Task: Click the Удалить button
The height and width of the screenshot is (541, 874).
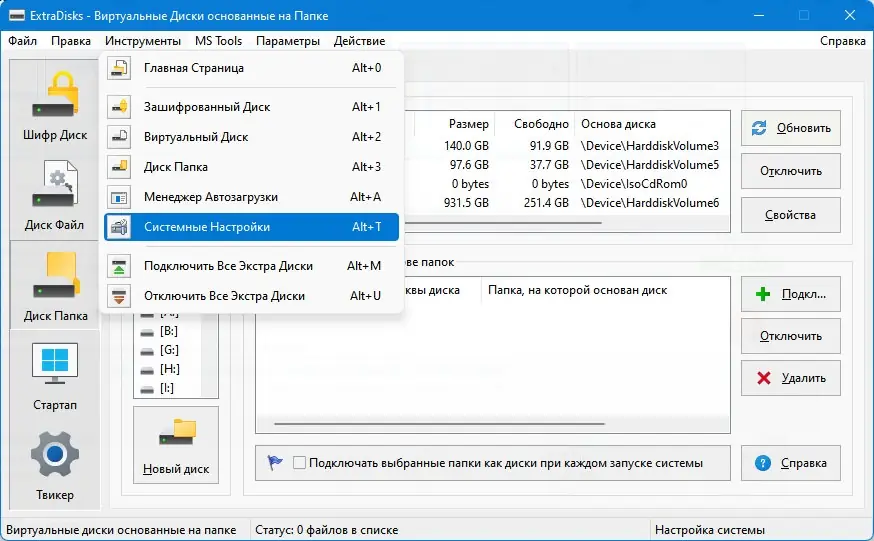Action: pos(791,378)
